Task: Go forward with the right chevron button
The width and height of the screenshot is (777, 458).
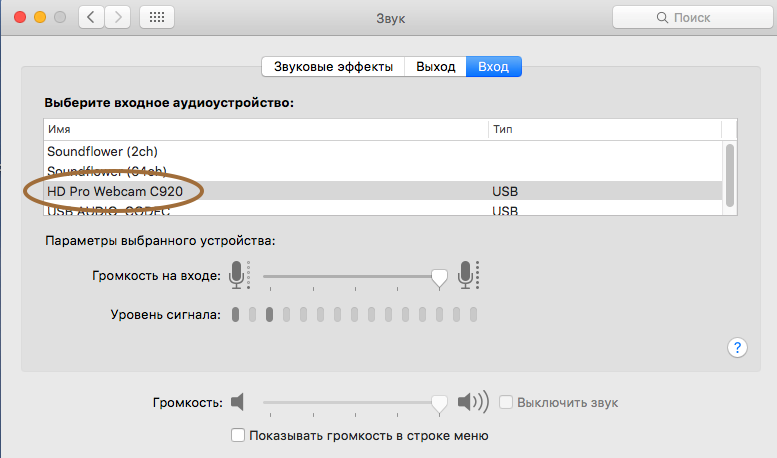Action: (118, 17)
